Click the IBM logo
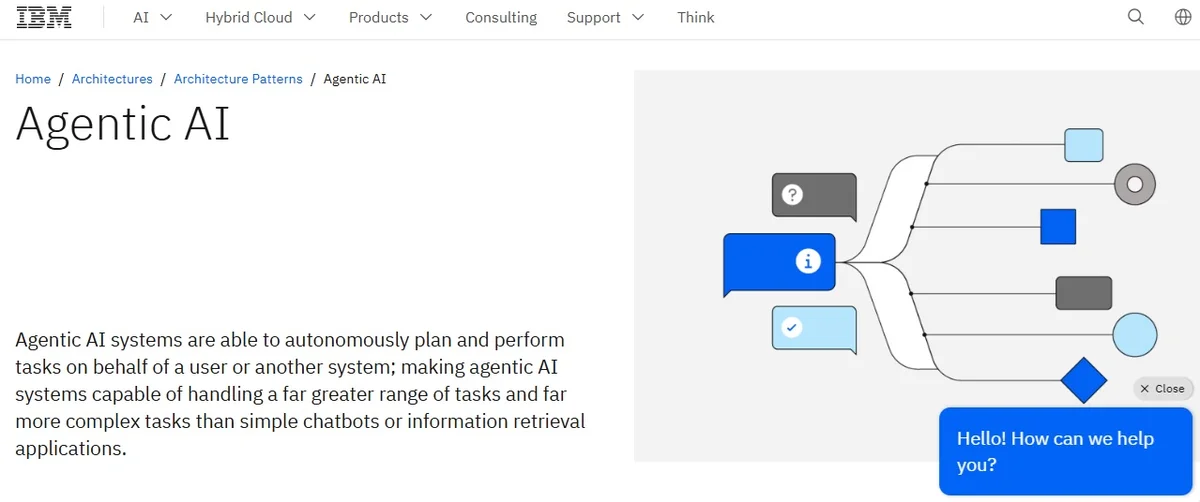 (x=44, y=17)
